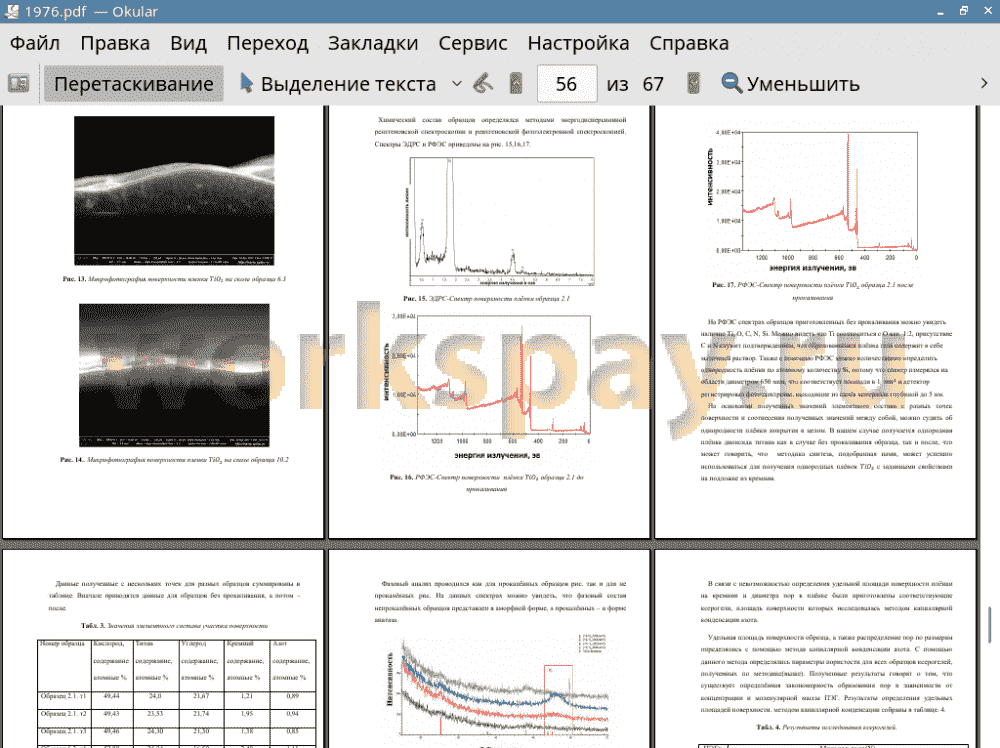Click the Рис. 16 red spectrum chart
This screenshot has height=748, width=1000.
click(487, 386)
